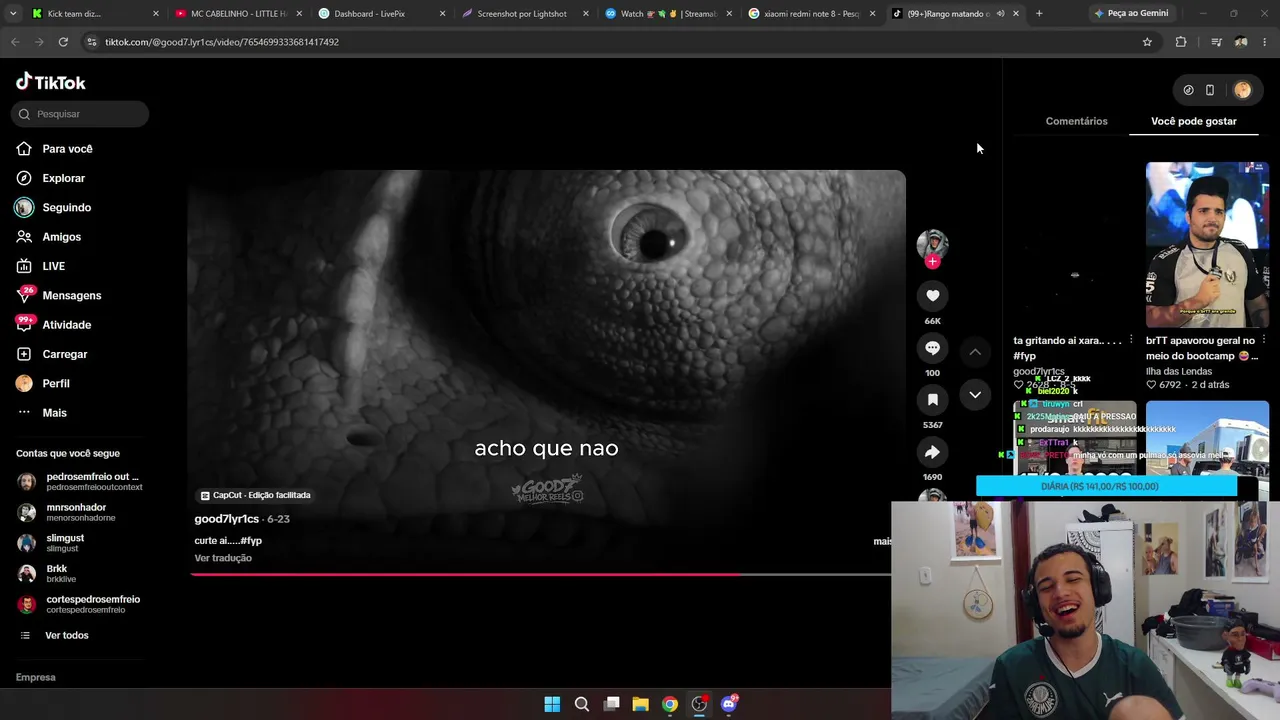Screen dimensions: 1280x720
Task: Open Windows taskbar search
Action: (582, 704)
